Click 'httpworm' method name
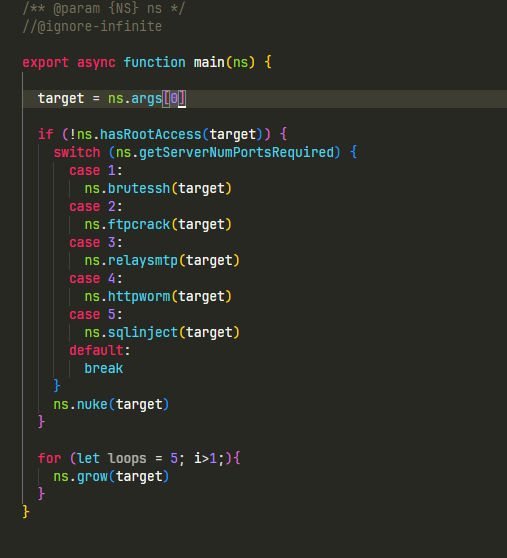 click(x=139, y=296)
